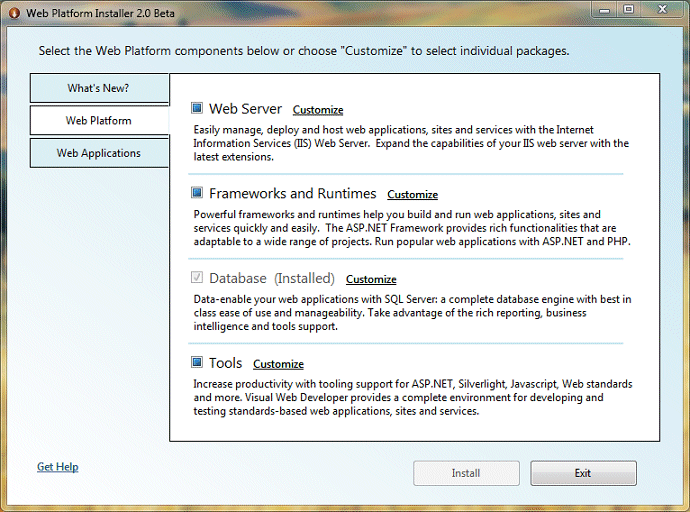Screen dimensions: 690x512
Task: Customize the Web Server packages
Action: point(318,110)
